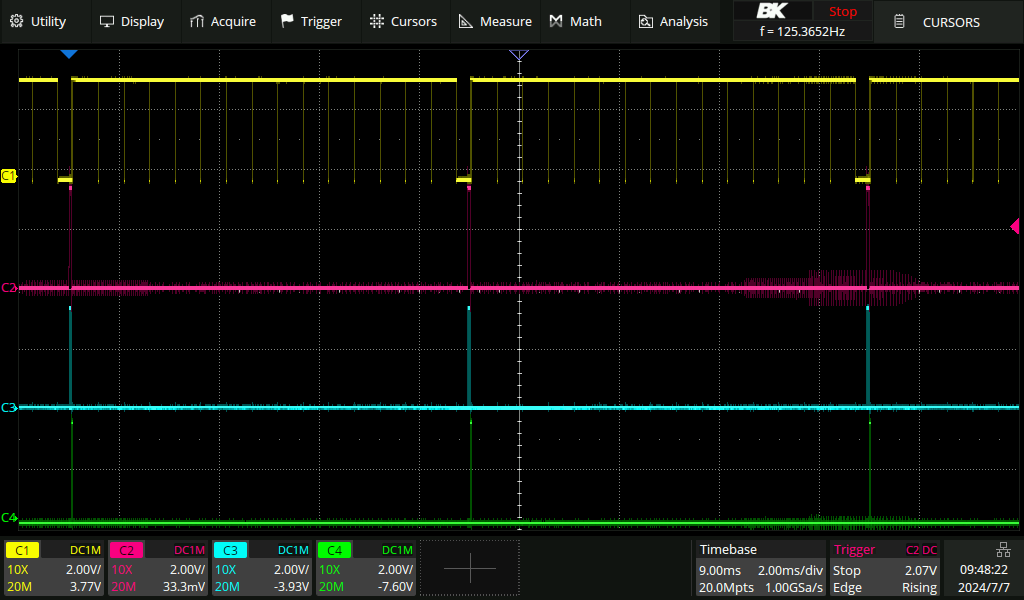The width and height of the screenshot is (1024, 600).
Task: Click the C4 20M bandwidth limit label
Action: point(331,586)
